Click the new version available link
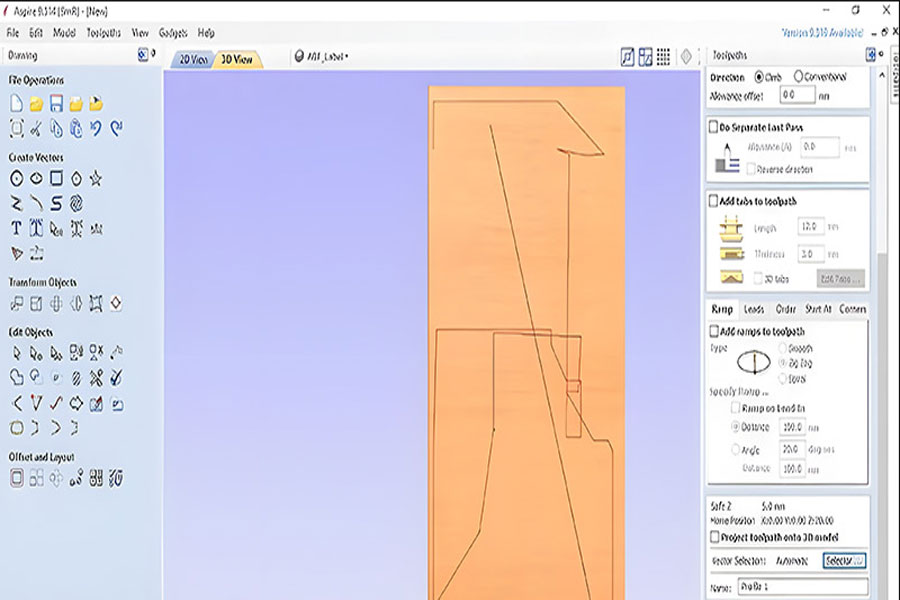900x600 pixels. click(x=822, y=33)
